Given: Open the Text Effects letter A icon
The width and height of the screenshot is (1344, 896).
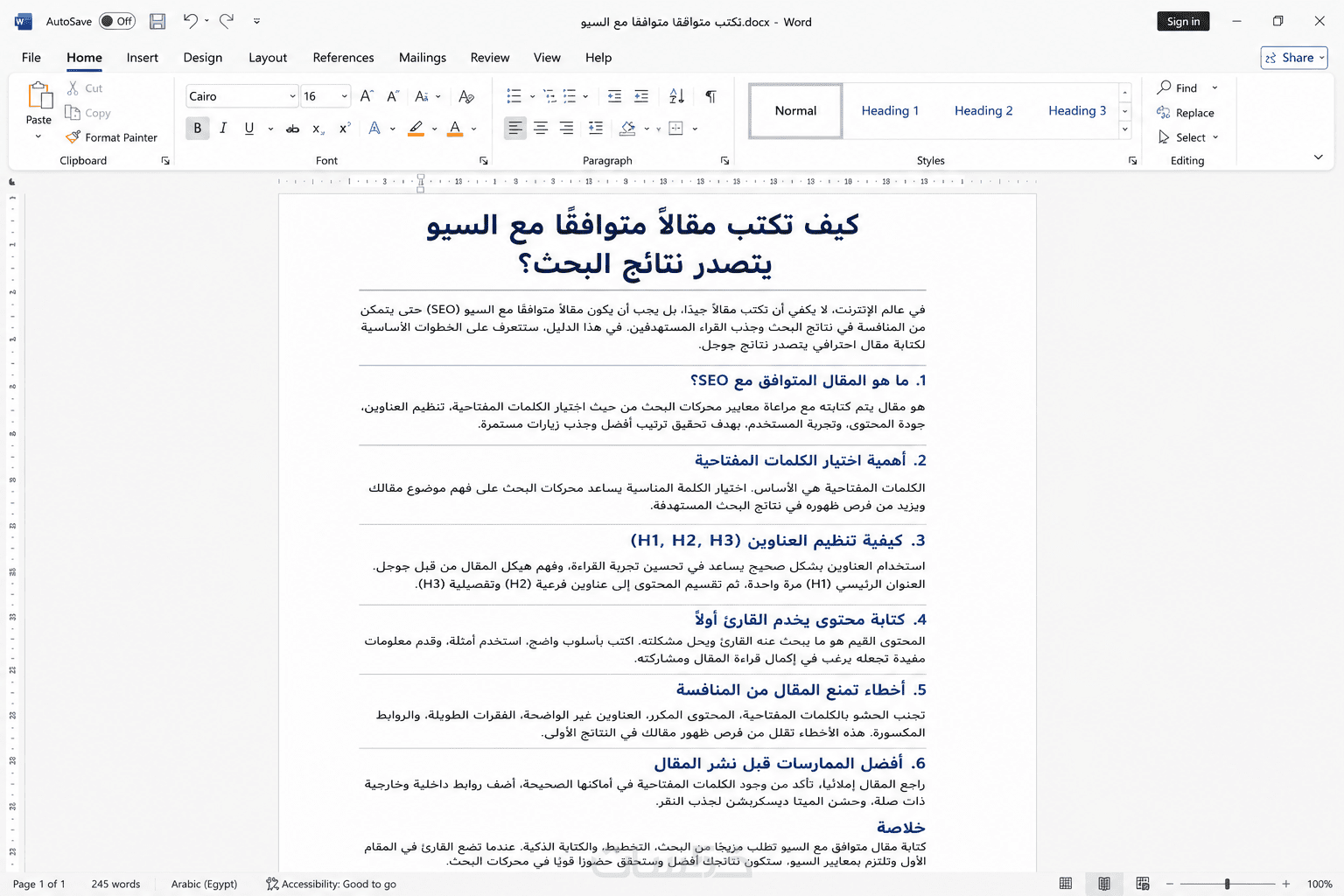Looking at the screenshot, I should (374, 129).
